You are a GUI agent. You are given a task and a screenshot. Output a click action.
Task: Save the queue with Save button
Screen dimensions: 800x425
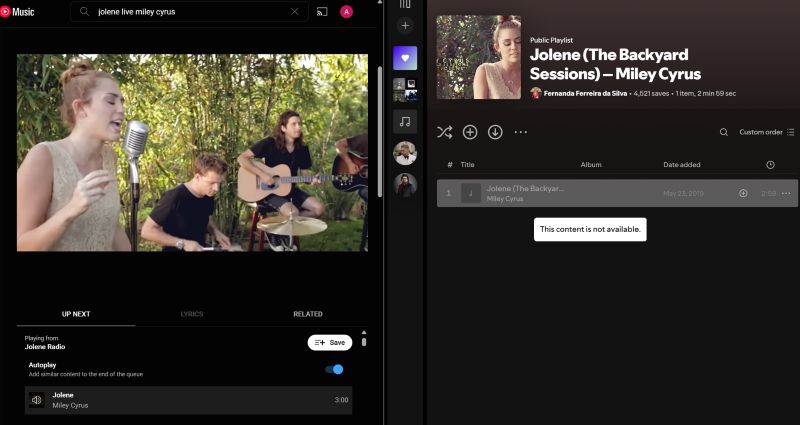329,342
